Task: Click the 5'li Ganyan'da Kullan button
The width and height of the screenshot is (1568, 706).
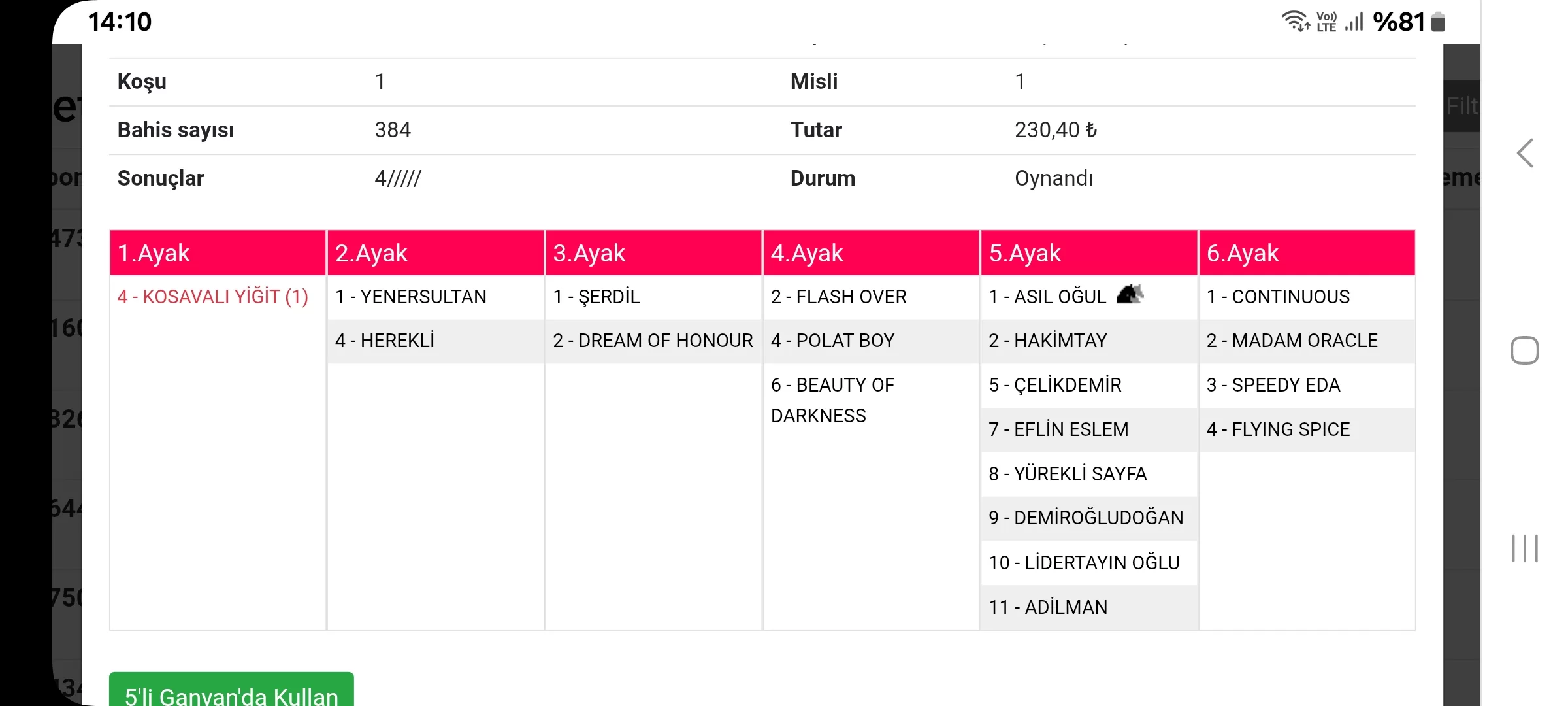Action: [231, 692]
